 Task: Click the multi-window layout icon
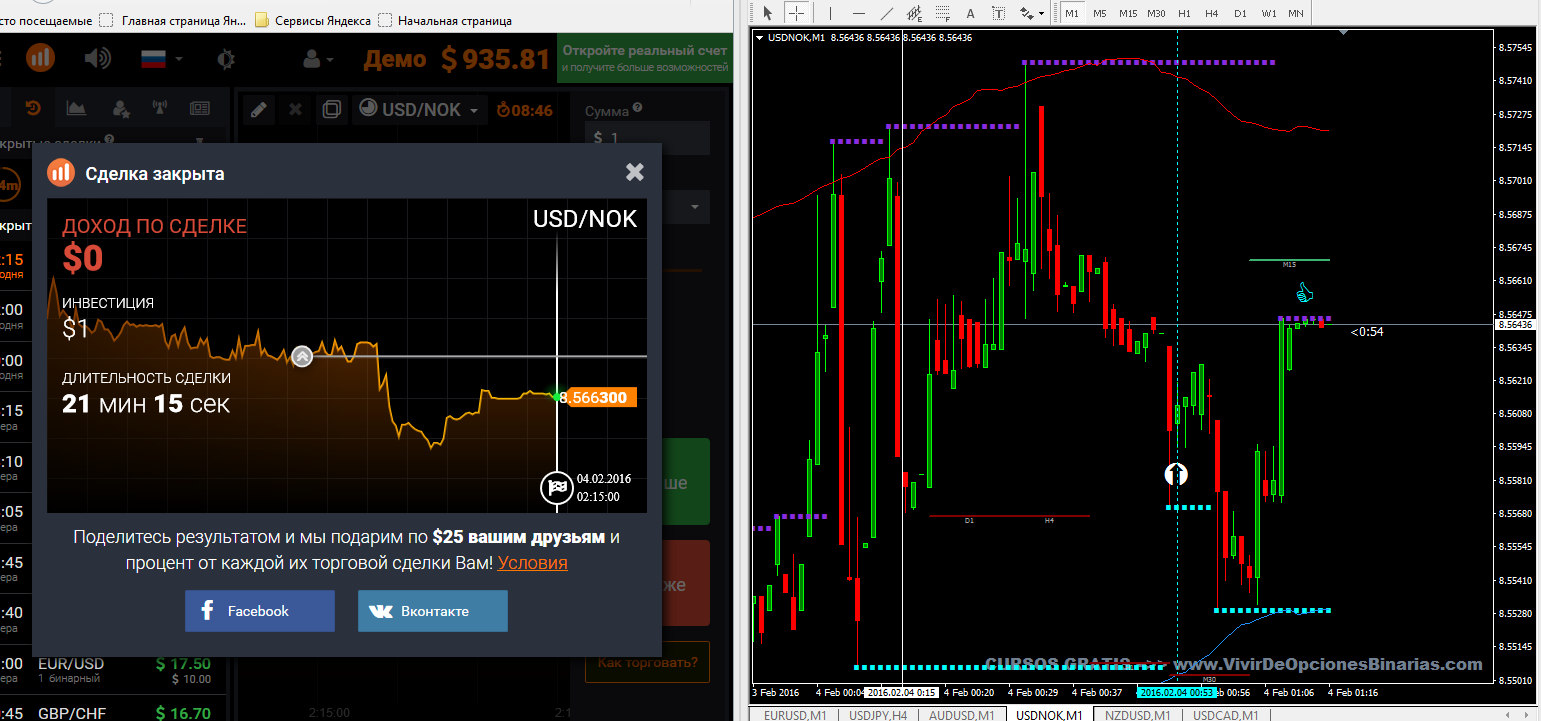tap(332, 109)
